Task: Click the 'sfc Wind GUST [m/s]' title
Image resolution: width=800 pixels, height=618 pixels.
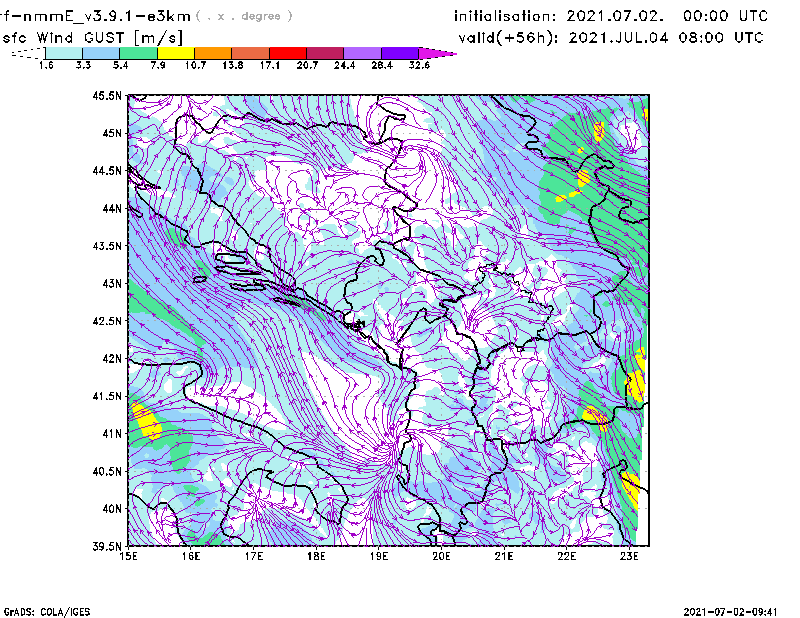Action: point(92,38)
